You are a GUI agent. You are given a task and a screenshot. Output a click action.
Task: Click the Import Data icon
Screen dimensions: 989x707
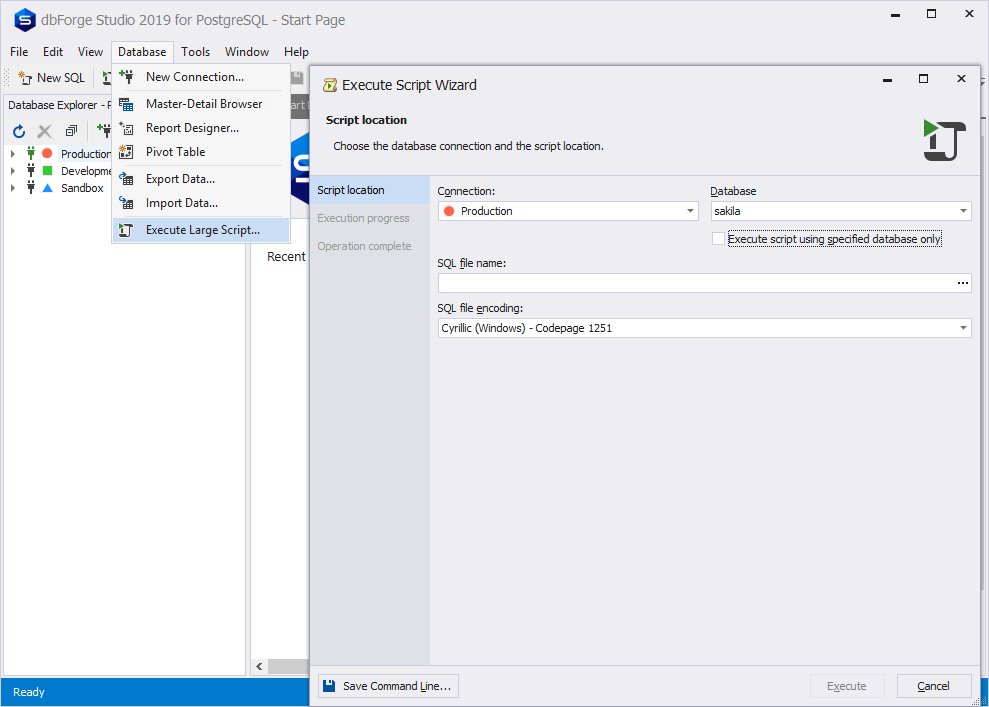point(126,203)
